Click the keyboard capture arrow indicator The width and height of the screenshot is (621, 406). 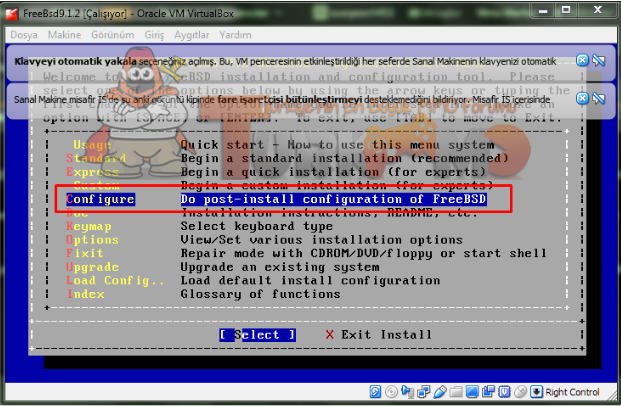point(536,392)
